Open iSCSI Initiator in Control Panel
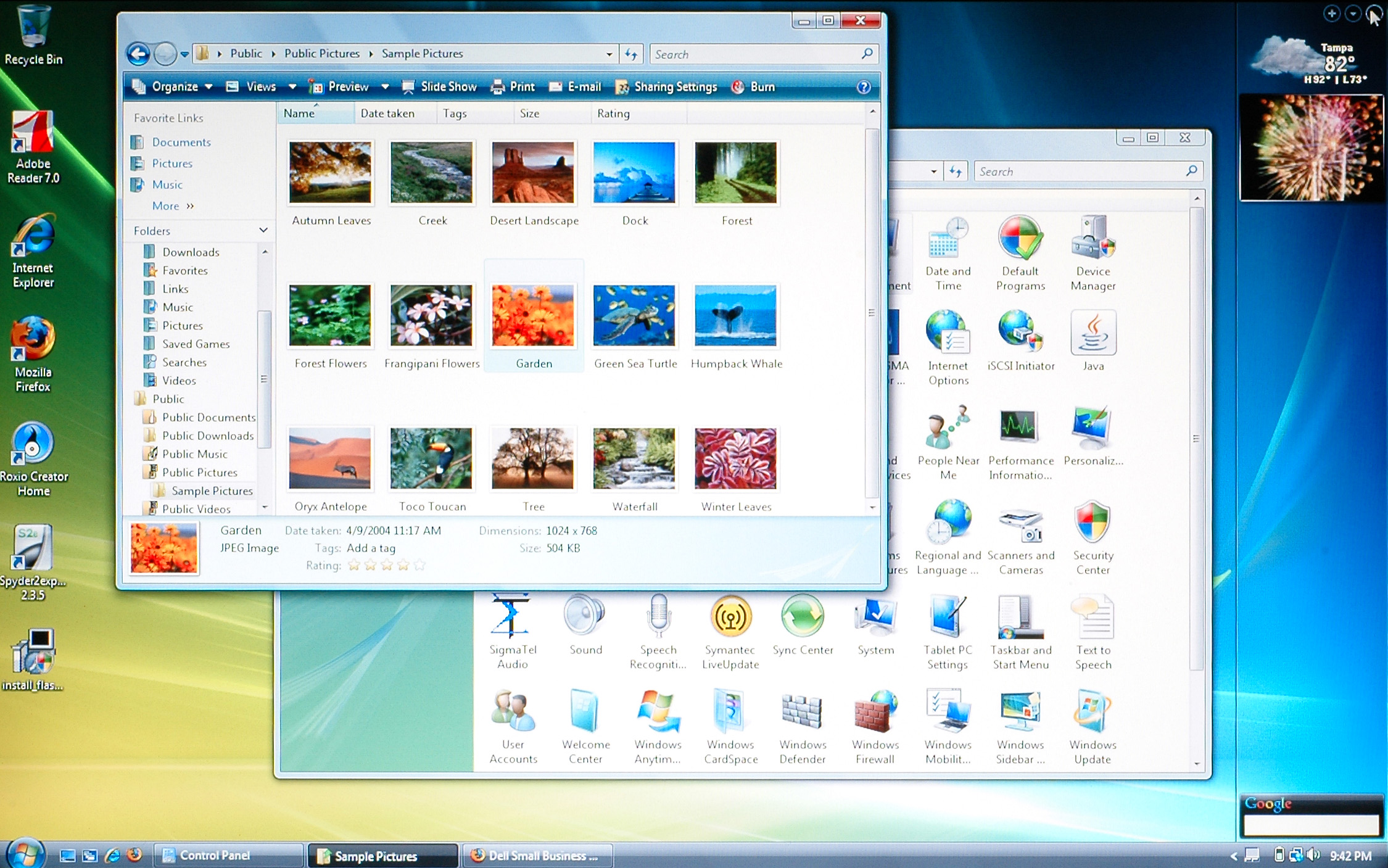The height and width of the screenshot is (868, 1388). [x=1020, y=341]
